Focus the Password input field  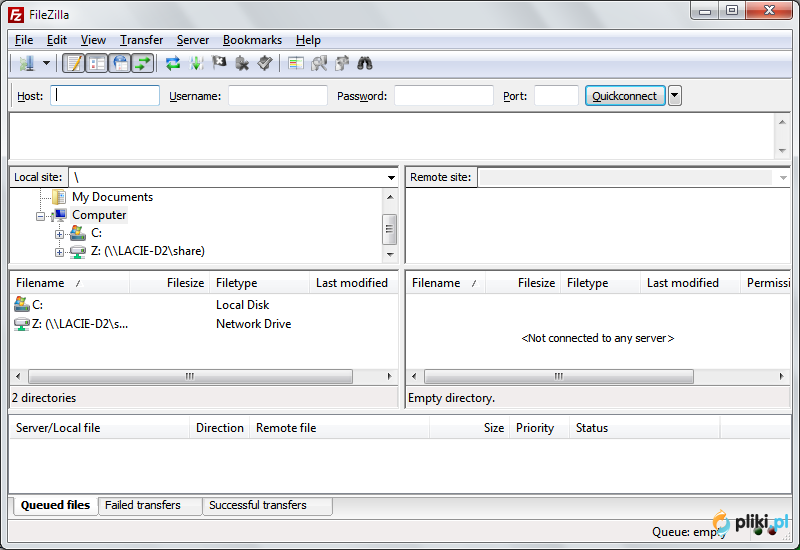[444, 95]
